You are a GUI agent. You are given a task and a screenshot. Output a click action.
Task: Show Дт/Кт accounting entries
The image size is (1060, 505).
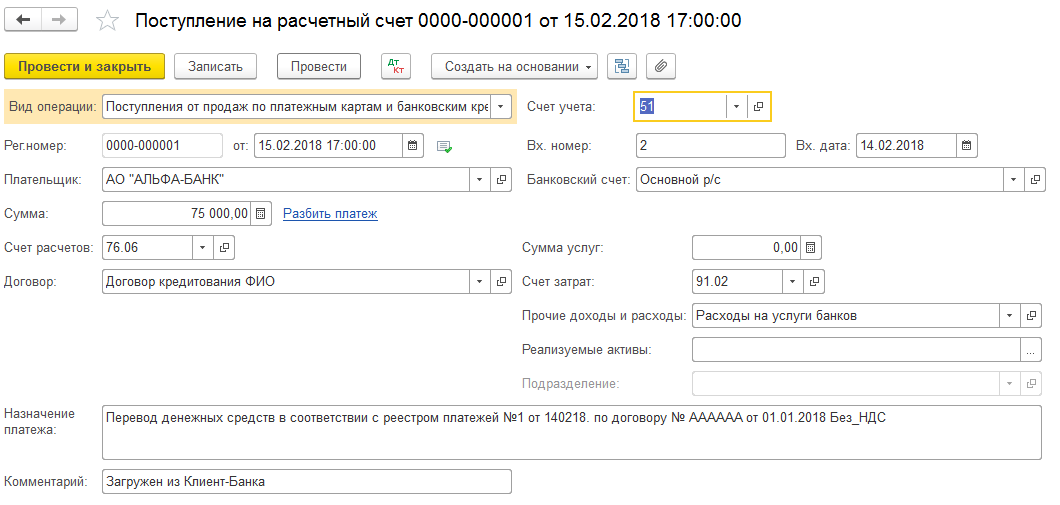397,66
